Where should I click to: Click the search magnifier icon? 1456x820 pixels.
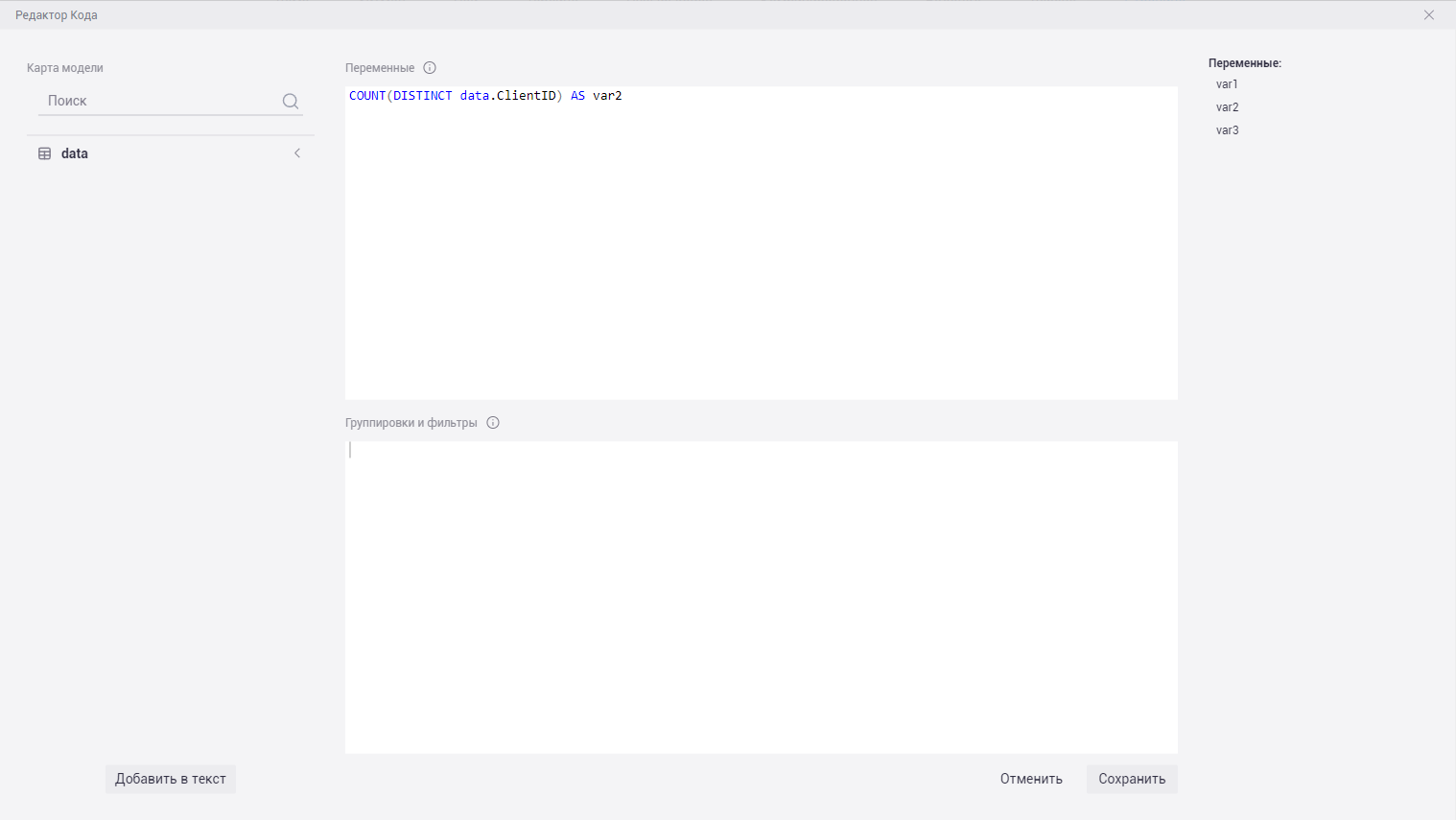tap(291, 102)
